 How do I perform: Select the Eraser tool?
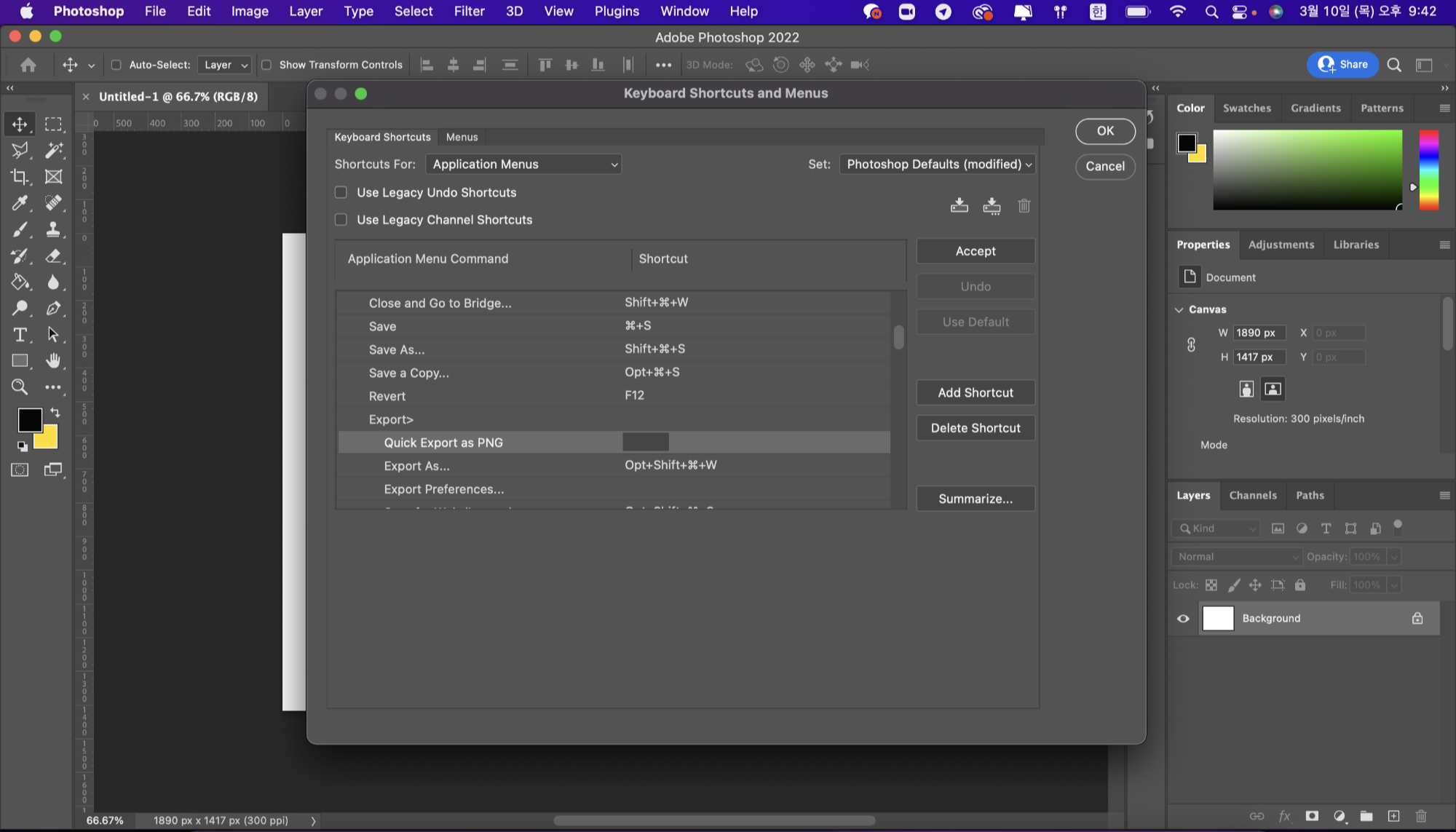point(53,255)
